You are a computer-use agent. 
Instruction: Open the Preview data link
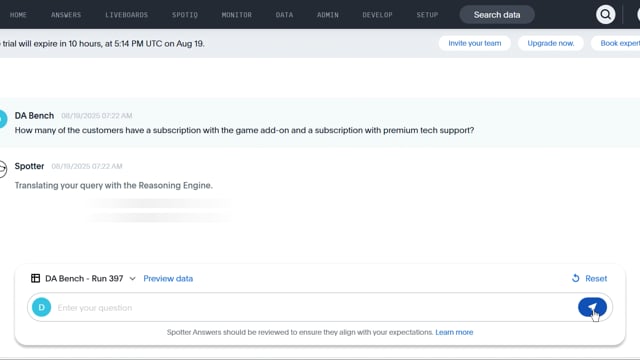(x=168, y=278)
